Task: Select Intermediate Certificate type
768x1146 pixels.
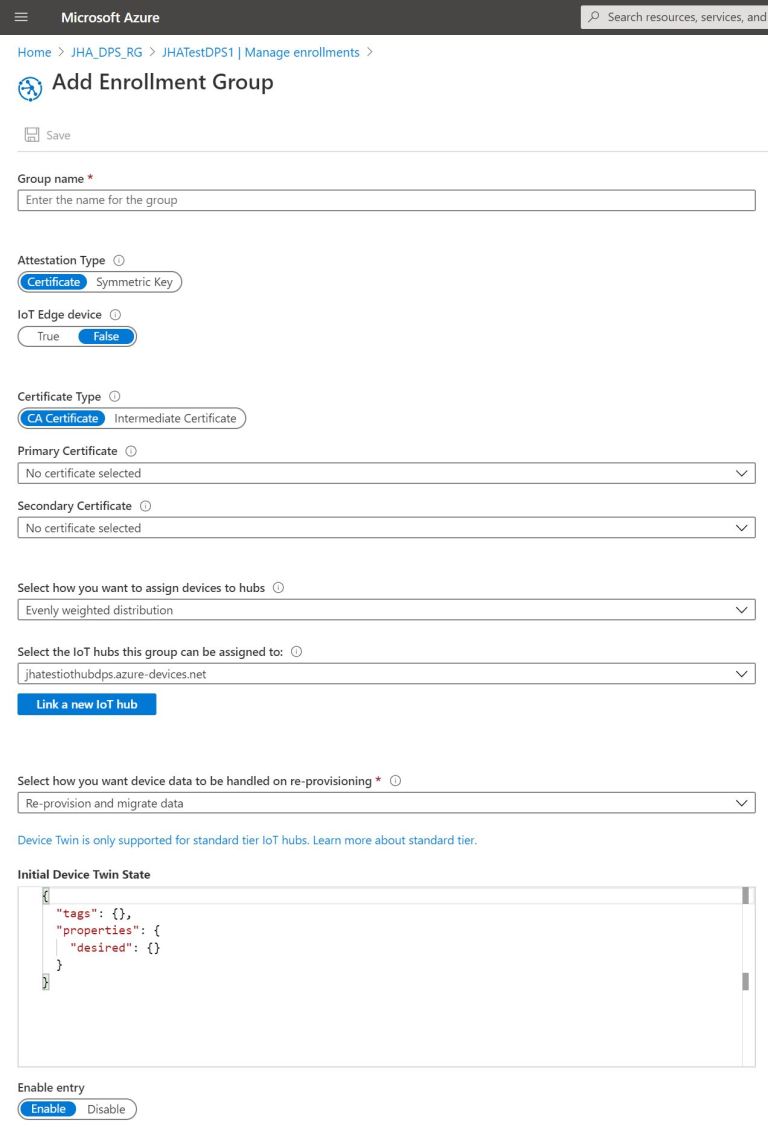Action: point(176,418)
